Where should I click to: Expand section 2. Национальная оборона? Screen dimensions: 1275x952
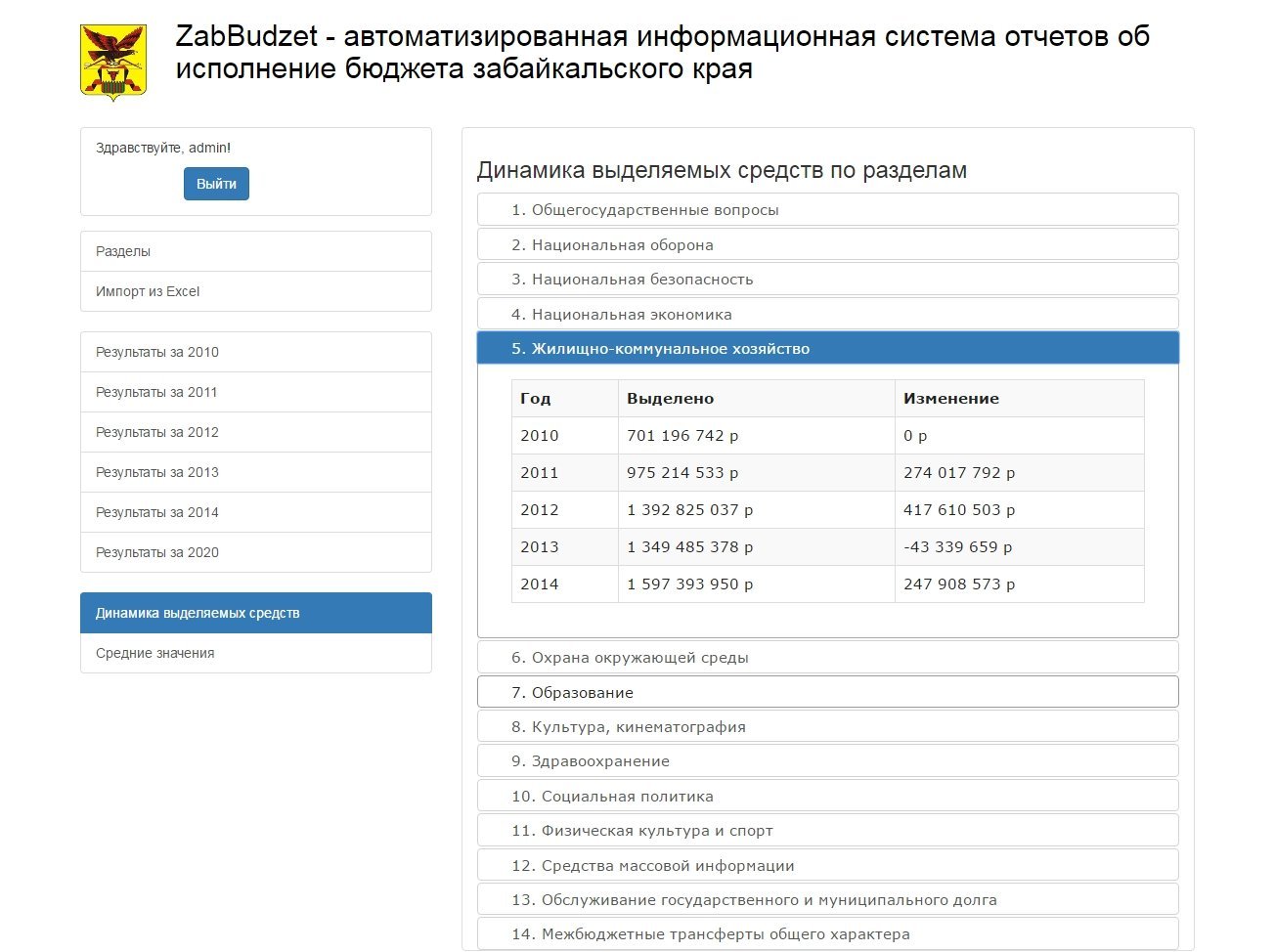(827, 244)
